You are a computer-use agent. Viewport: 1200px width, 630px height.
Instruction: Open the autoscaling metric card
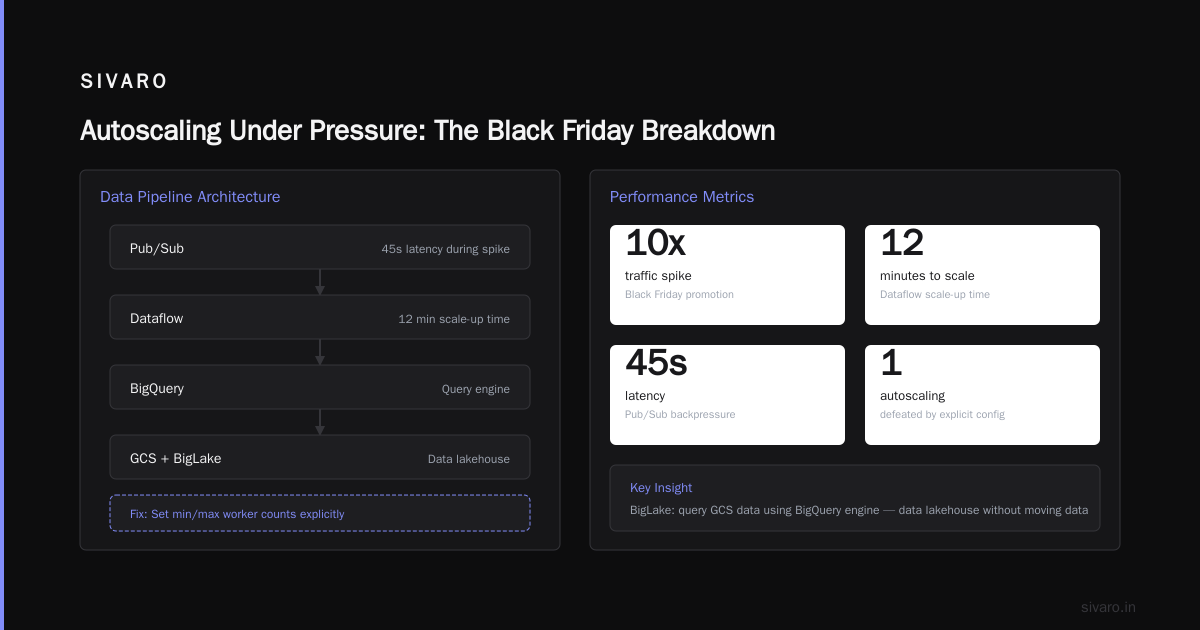982,395
